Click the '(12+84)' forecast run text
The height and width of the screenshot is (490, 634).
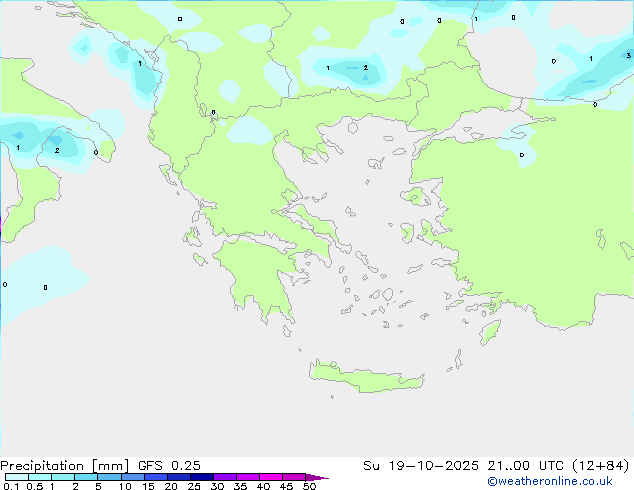pyautogui.click(x=601, y=466)
